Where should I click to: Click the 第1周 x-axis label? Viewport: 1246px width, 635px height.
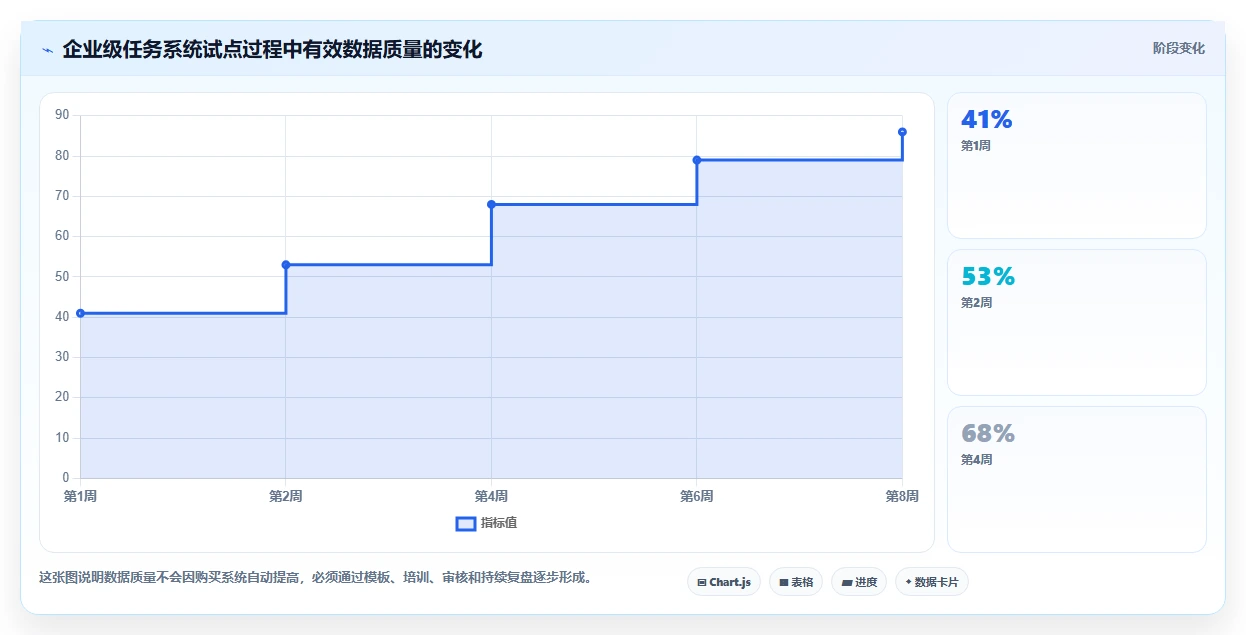tap(80, 496)
